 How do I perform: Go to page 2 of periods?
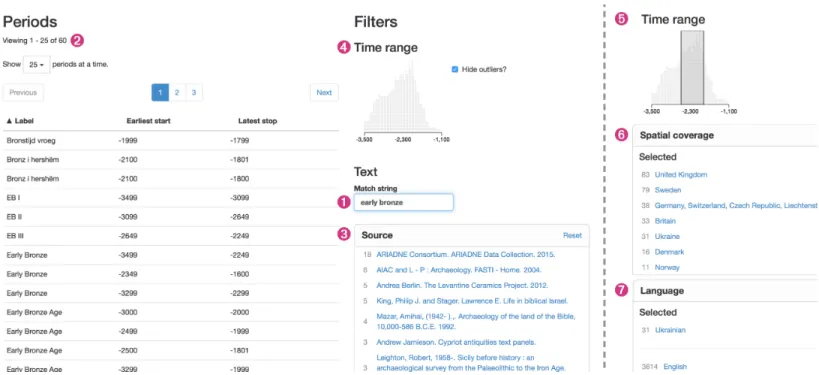point(177,92)
